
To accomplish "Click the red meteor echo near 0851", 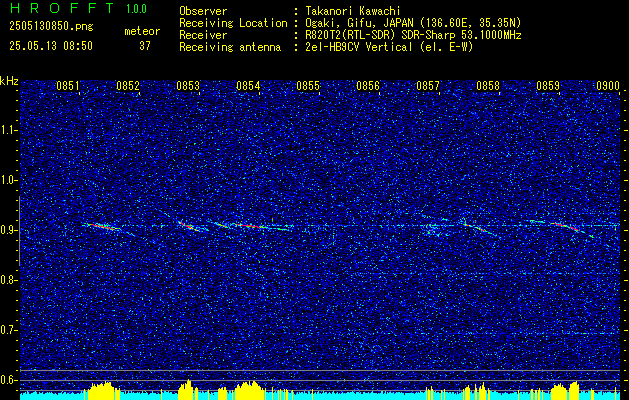I will point(102,227).
